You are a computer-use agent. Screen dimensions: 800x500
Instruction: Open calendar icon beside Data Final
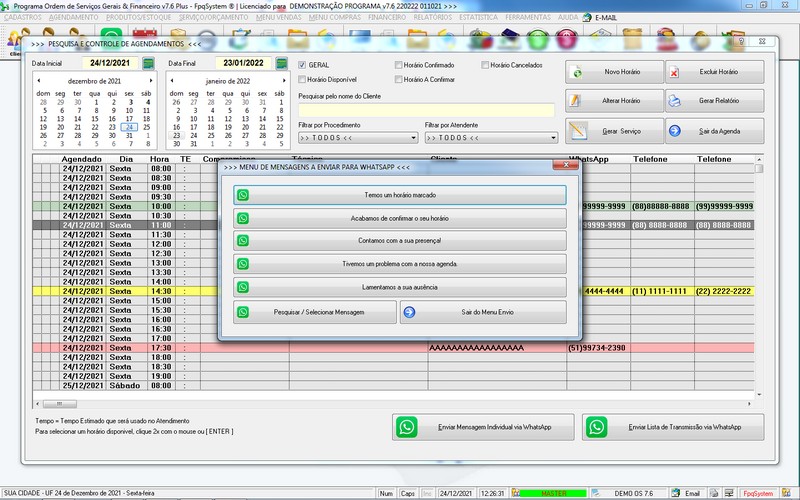(281, 63)
